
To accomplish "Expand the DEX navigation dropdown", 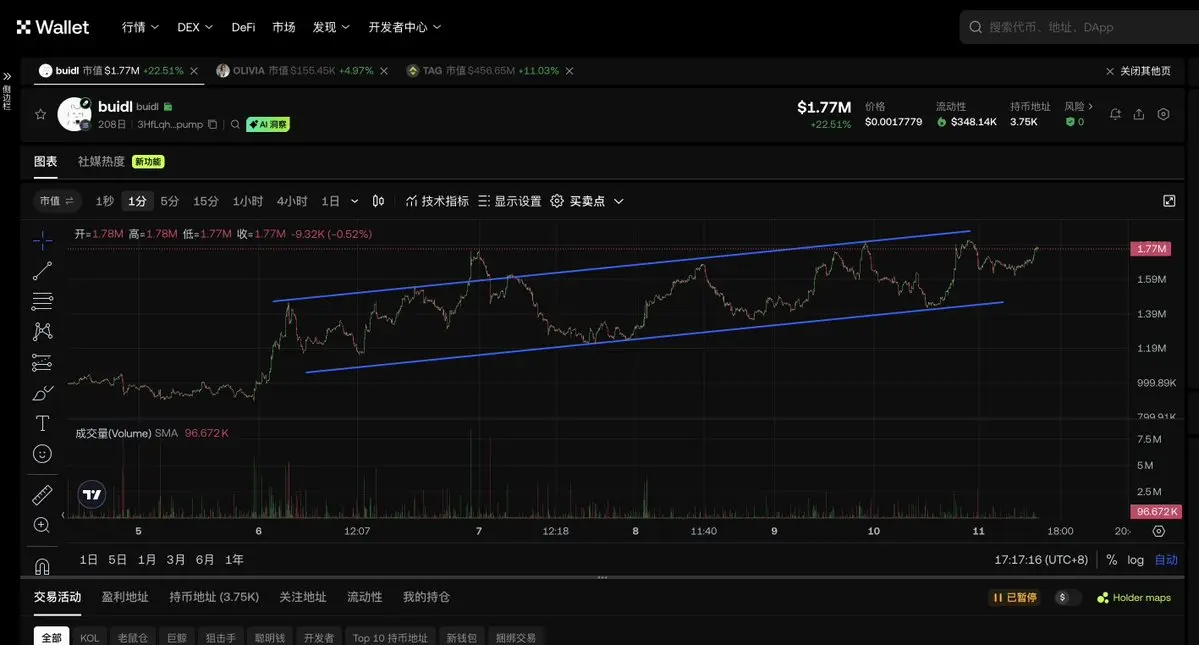I will click(195, 28).
